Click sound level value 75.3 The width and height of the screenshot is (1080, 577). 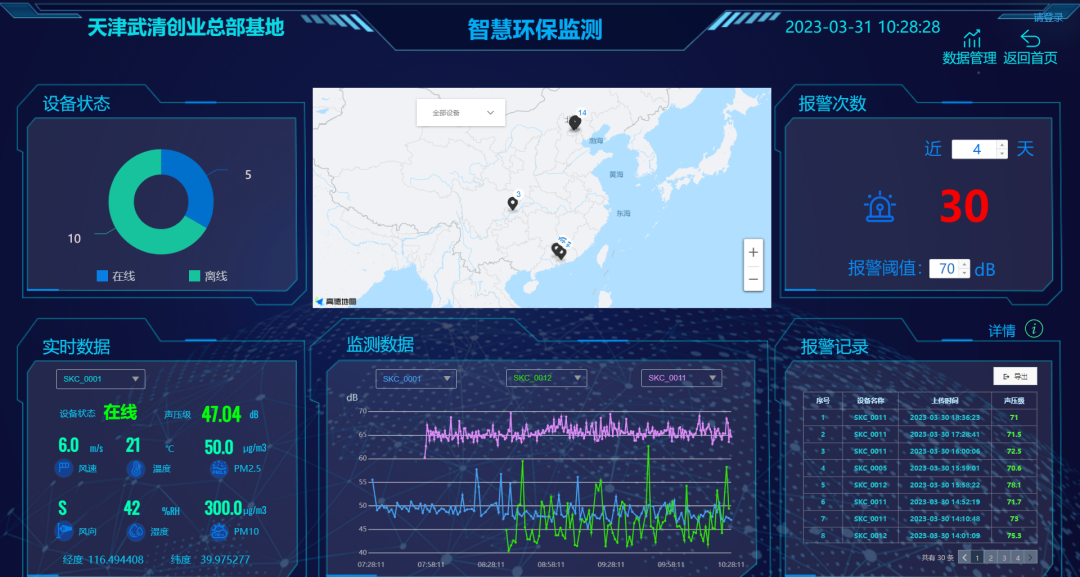pyautogui.click(x=1014, y=536)
